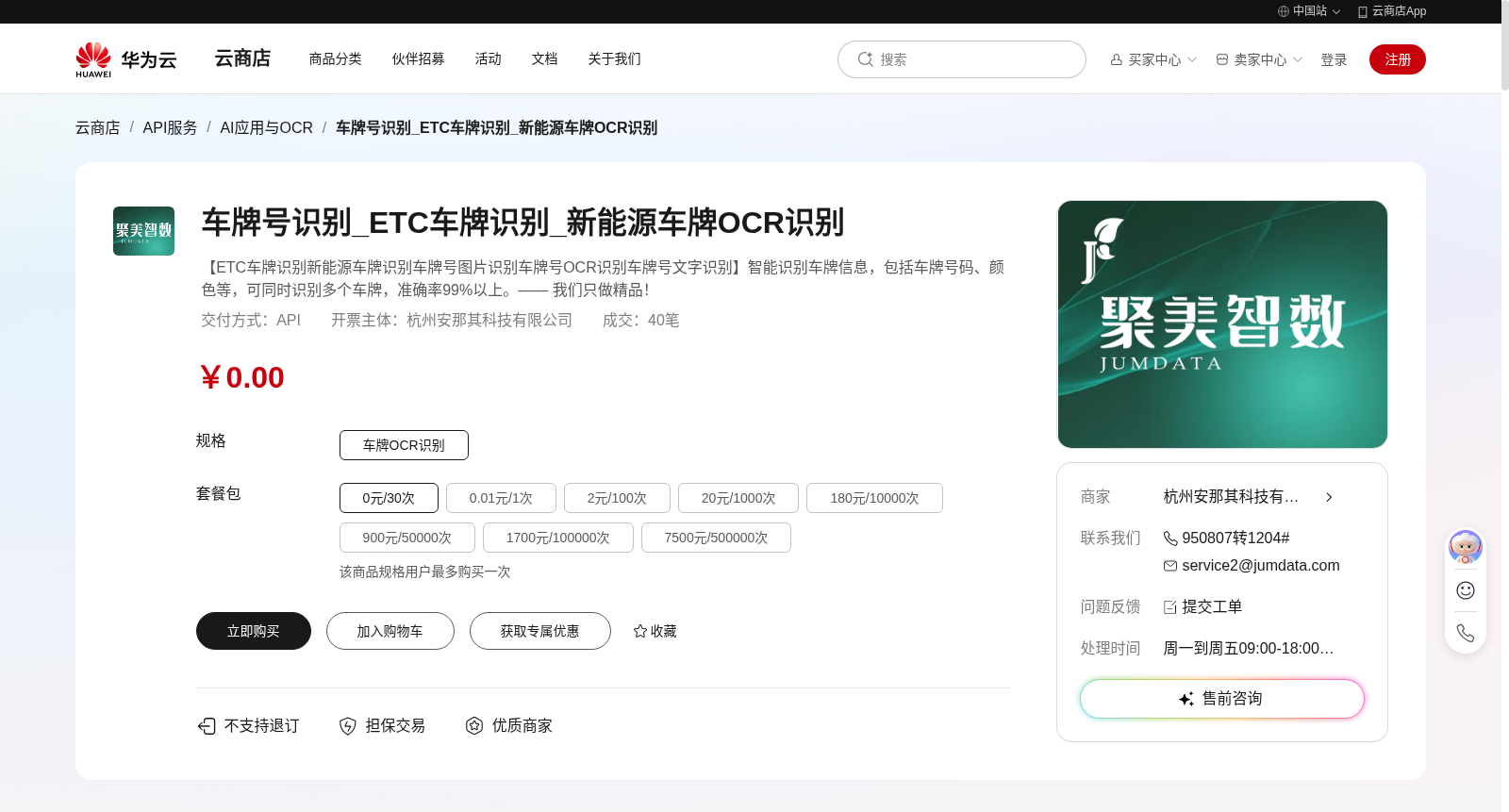Click the phone icon beside 950807转1204#
The image size is (1509, 812).
click(x=1170, y=539)
